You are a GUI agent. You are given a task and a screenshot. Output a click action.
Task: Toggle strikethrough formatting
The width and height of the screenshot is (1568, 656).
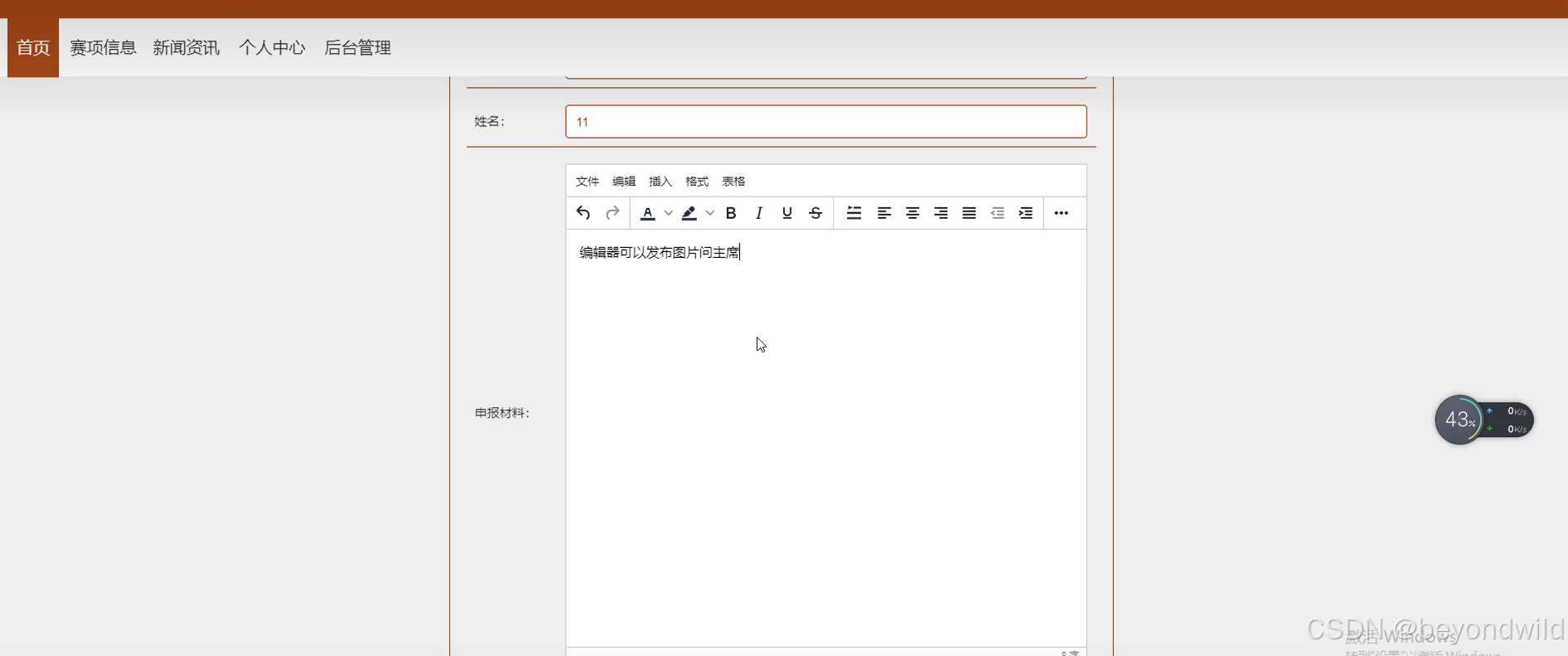pyautogui.click(x=815, y=213)
